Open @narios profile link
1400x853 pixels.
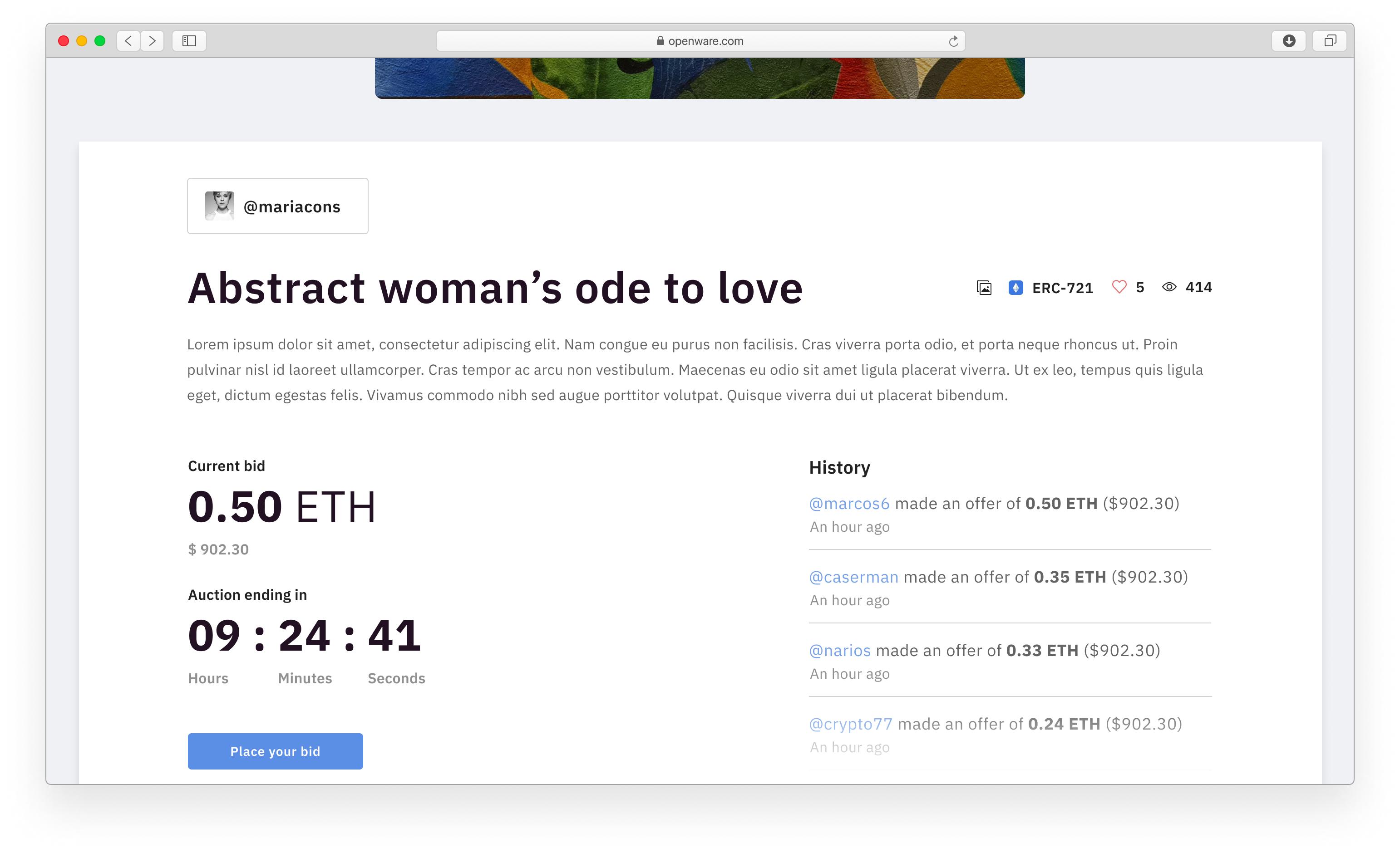pyautogui.click(x=840, y=651)
